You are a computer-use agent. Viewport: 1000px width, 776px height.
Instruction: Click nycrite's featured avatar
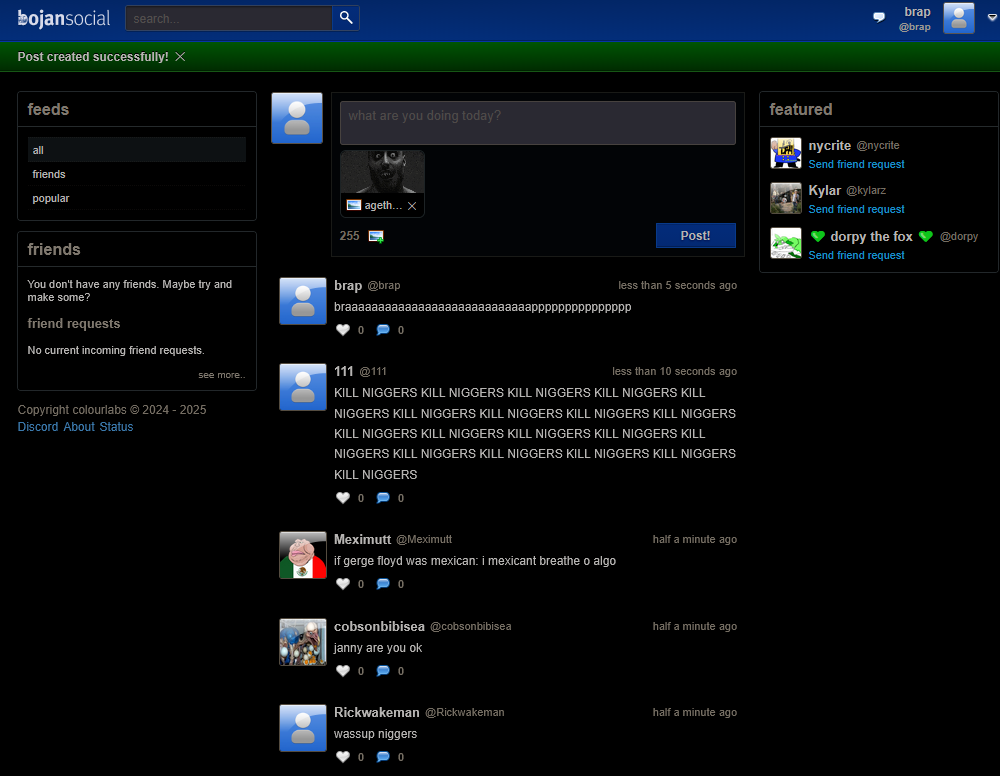786,153
